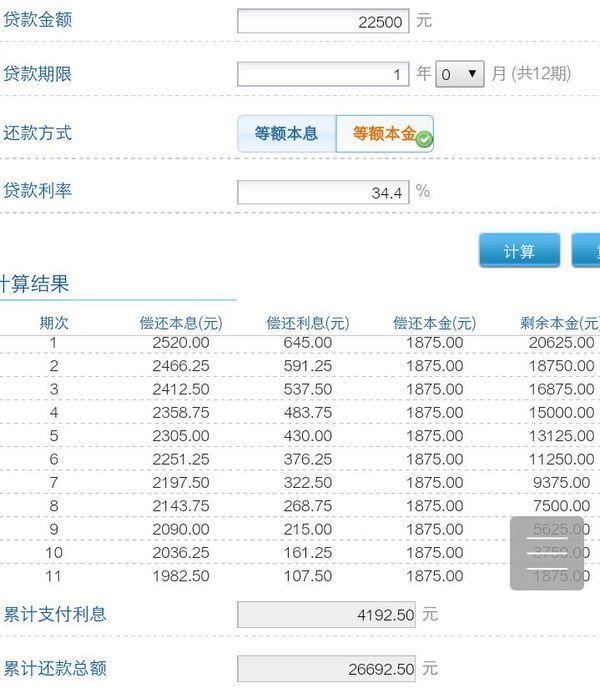
Task: Open the floating hamburger menu icon
Action: click(547, 553)
